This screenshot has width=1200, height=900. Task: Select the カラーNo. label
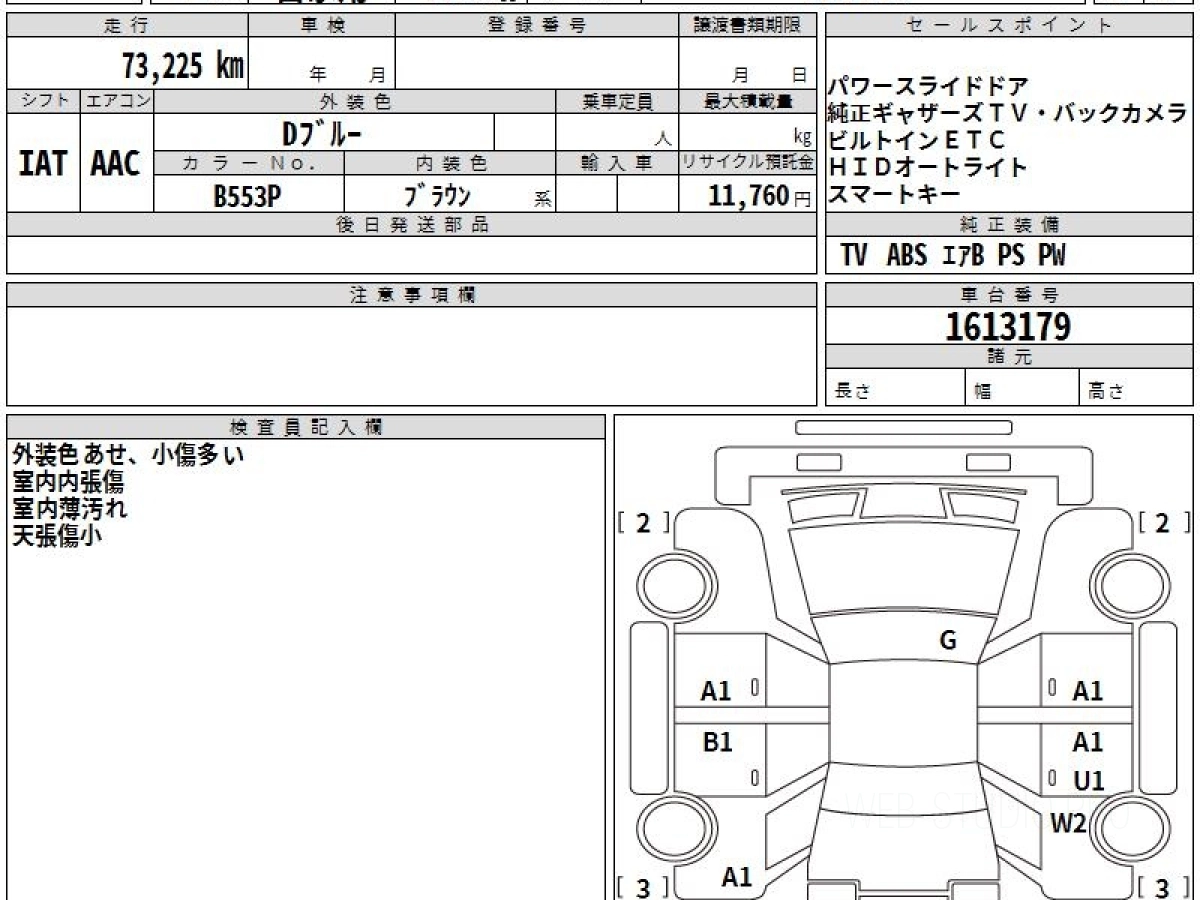click(249, 163)
